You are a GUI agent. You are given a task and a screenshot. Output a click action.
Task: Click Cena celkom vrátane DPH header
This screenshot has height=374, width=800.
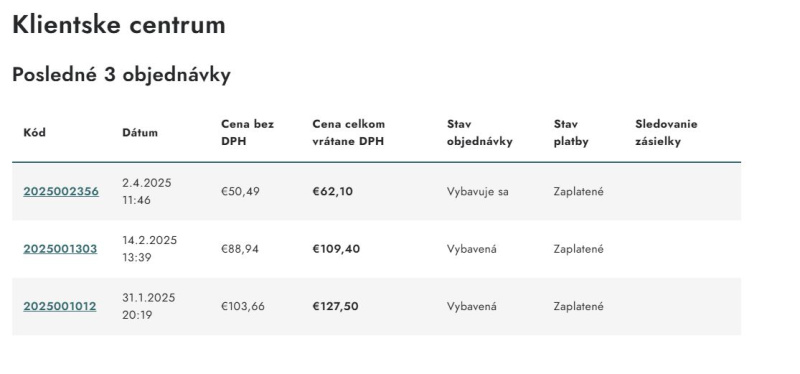coord(348,133)
